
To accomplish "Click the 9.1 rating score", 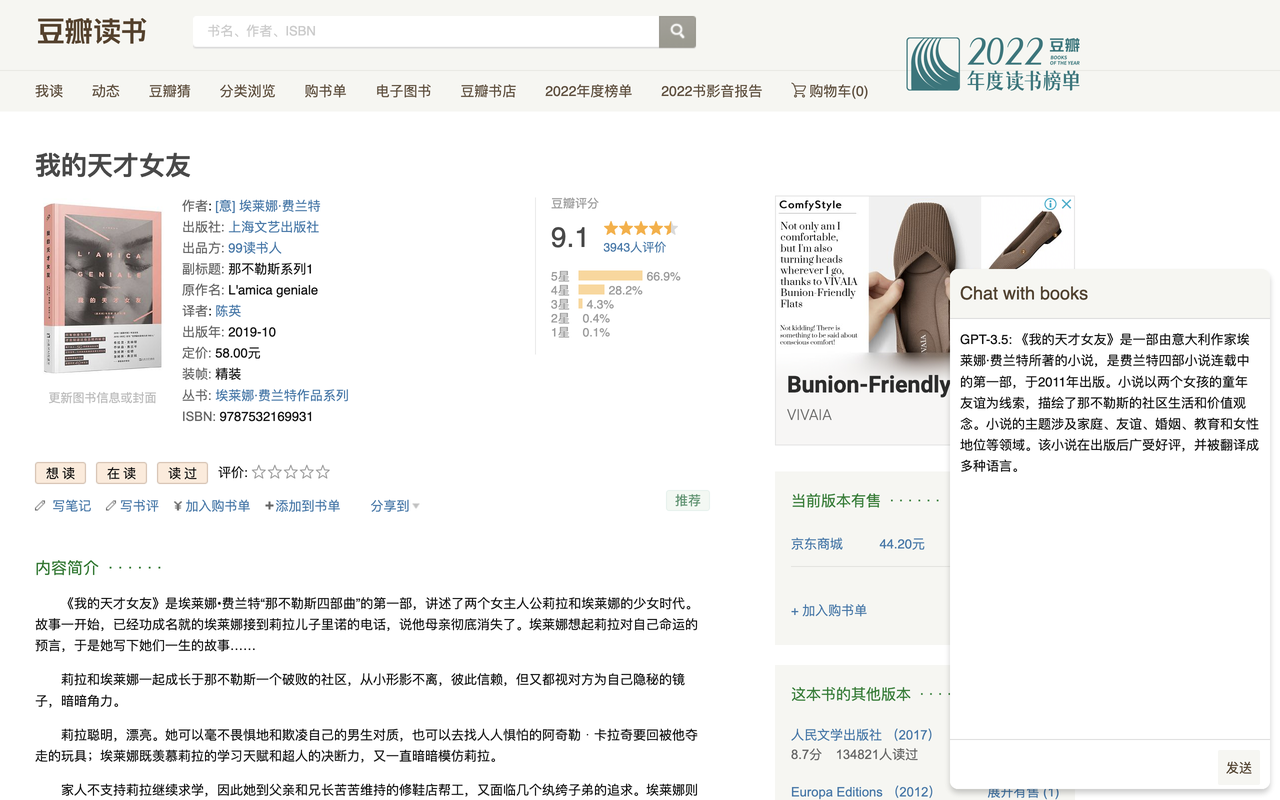I will [x=569, y=238].
